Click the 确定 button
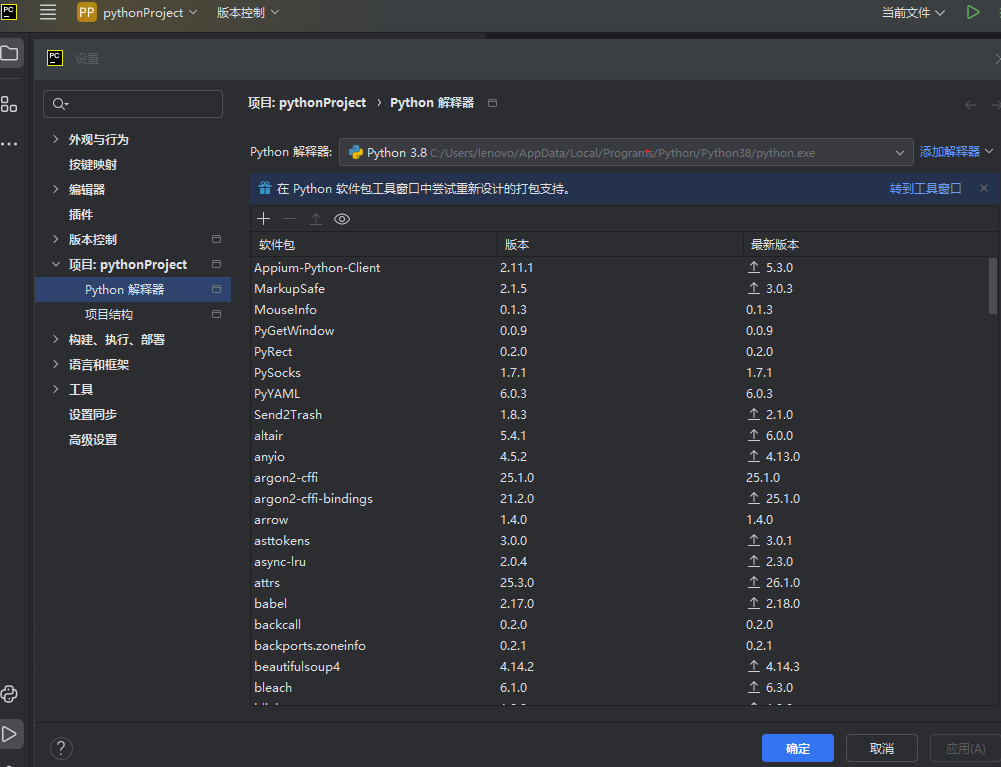The height and width of the screenshot is (767, 1001). pos(797,748)
